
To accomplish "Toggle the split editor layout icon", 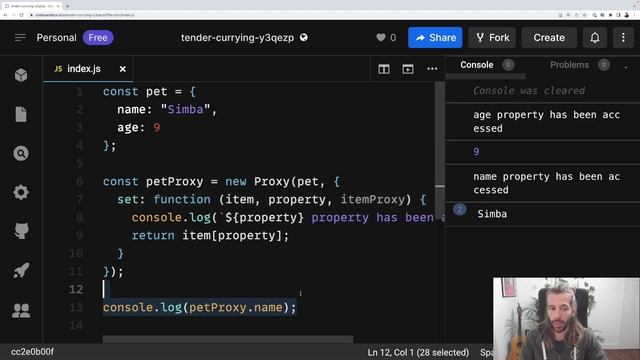I will (384, 69).
